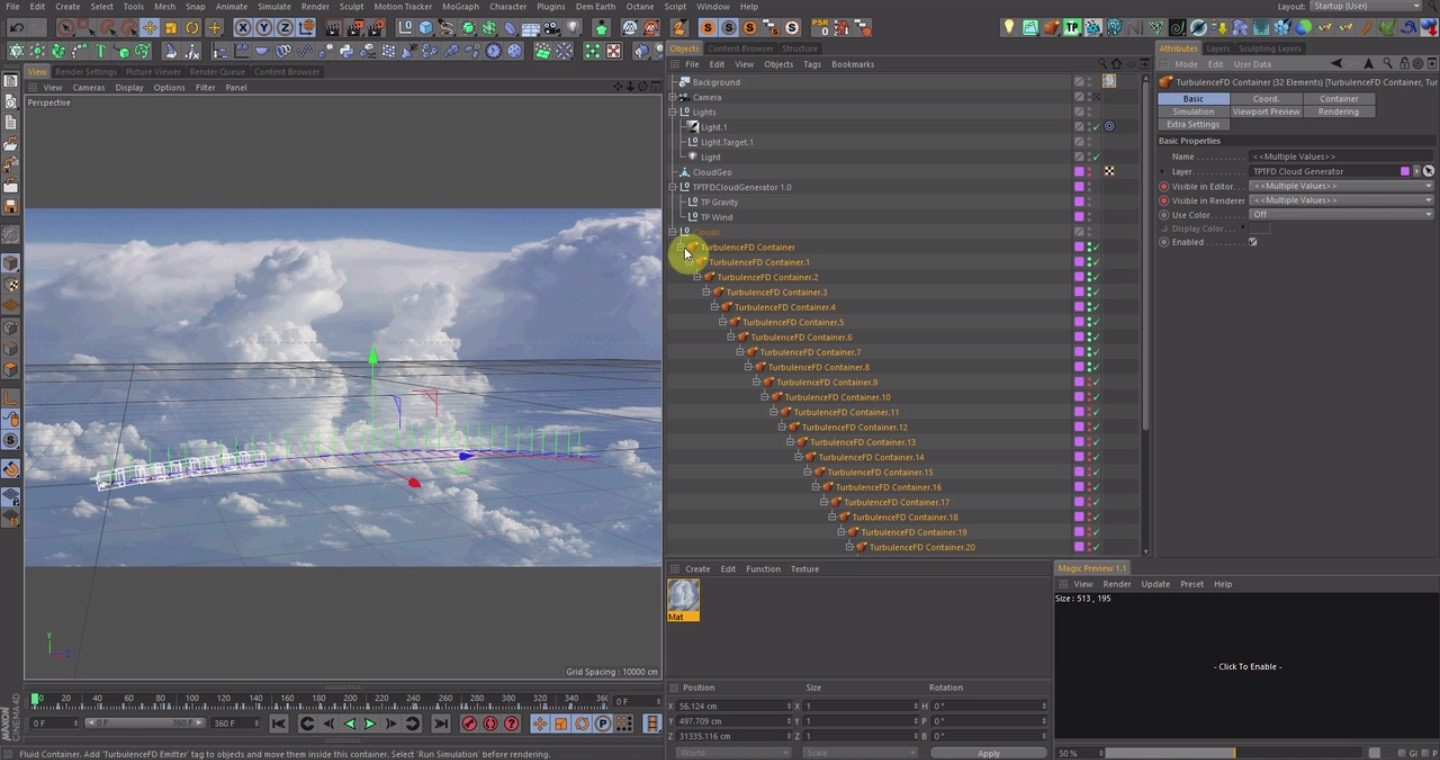Toggle green checkmark of TurbulenceFD Container.3
The width and height of the screenshot is (1440, 760).
click(x=1096, y=292)
